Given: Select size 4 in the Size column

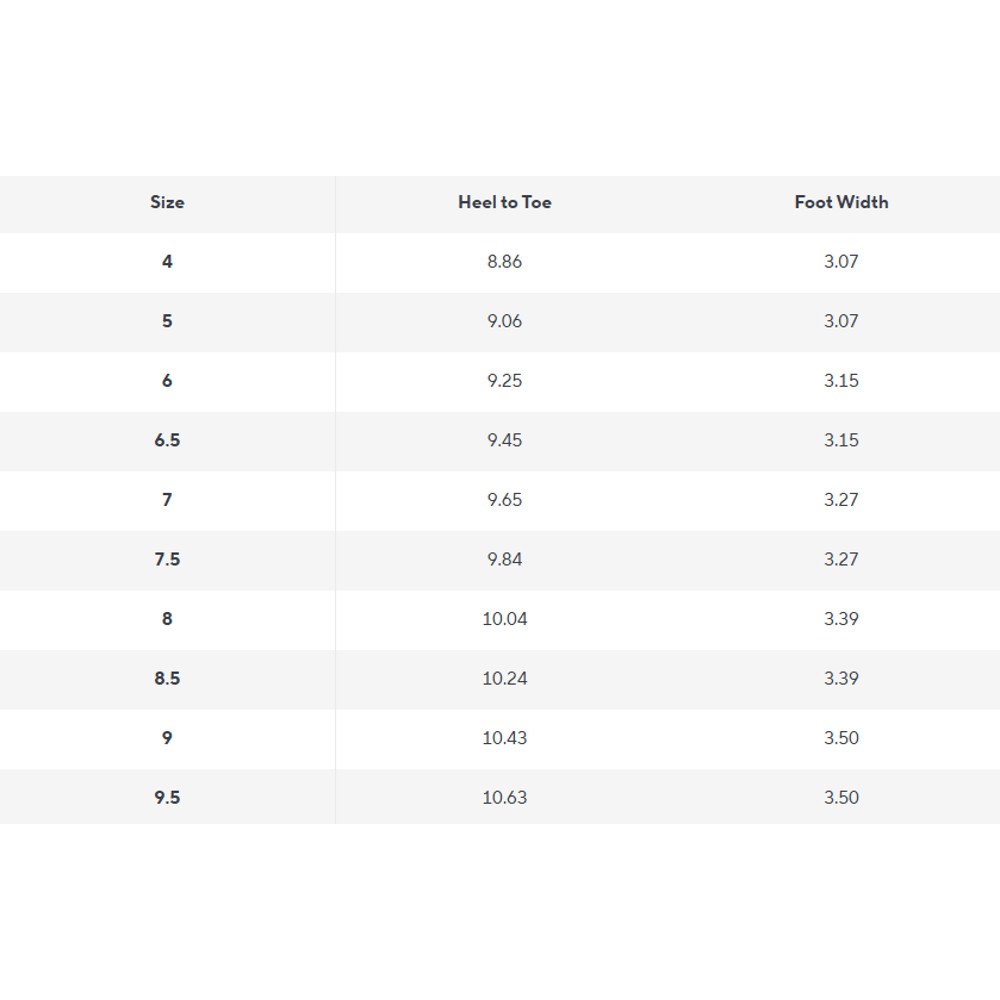Looking at the screenshot, I should 167,262.
